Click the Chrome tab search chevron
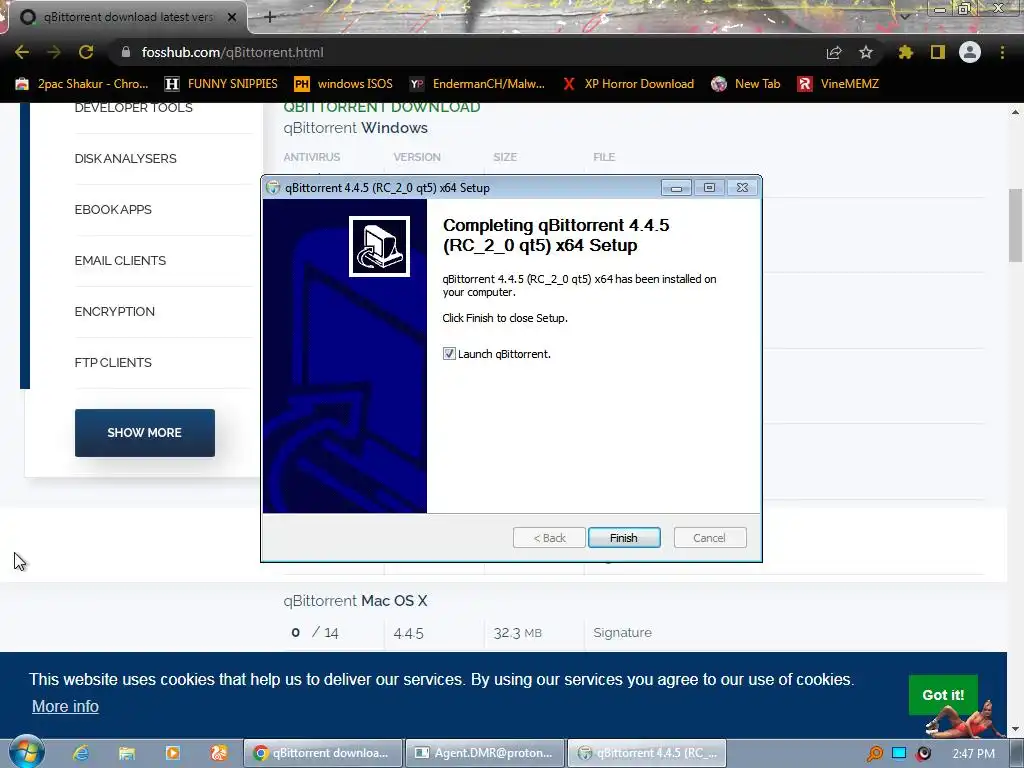Image resolution: width=1024 pixels, height=768 pixels. [x=904, y=16]
